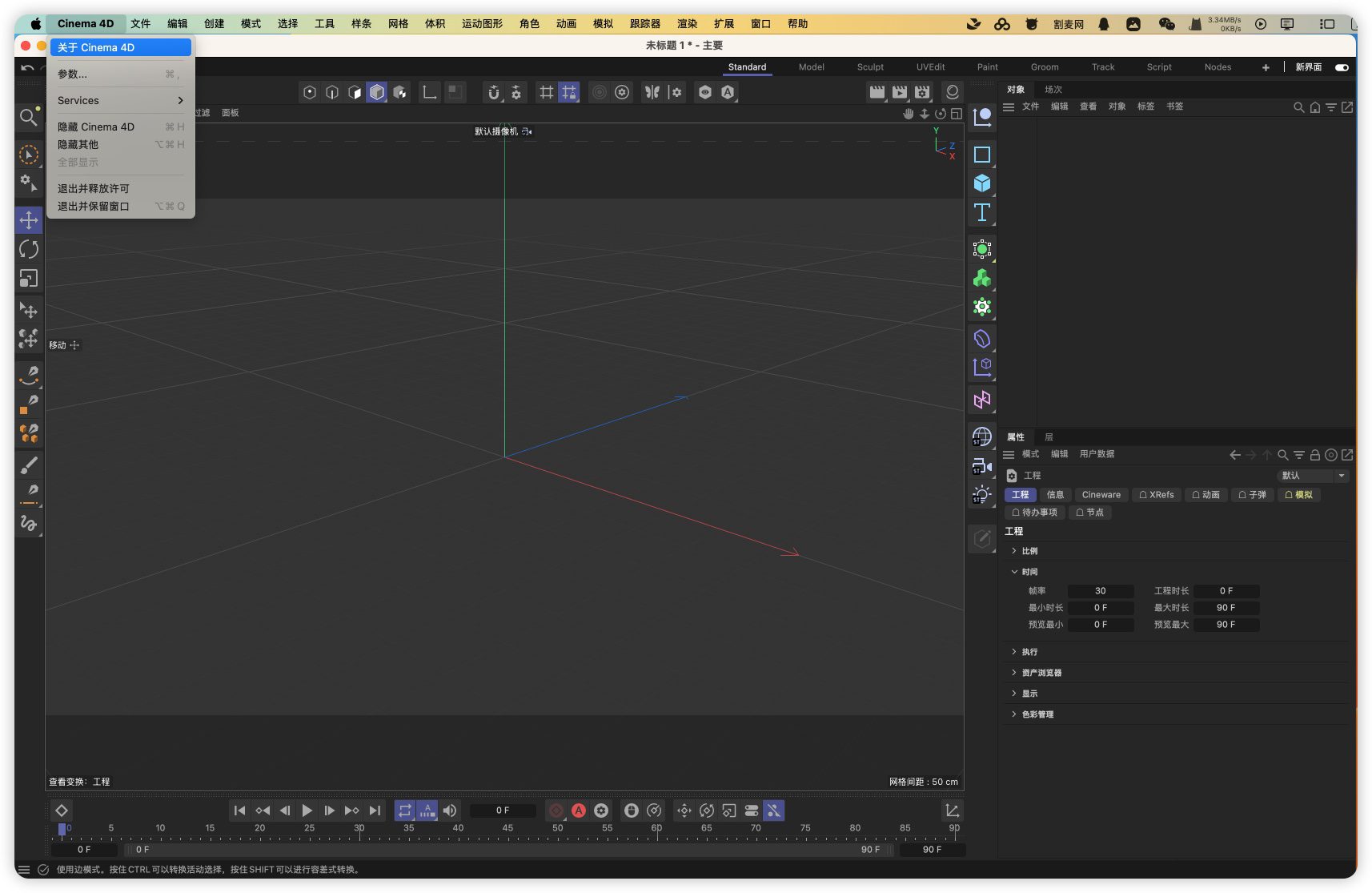Add a new layout with plus button

coord(1266,67)
